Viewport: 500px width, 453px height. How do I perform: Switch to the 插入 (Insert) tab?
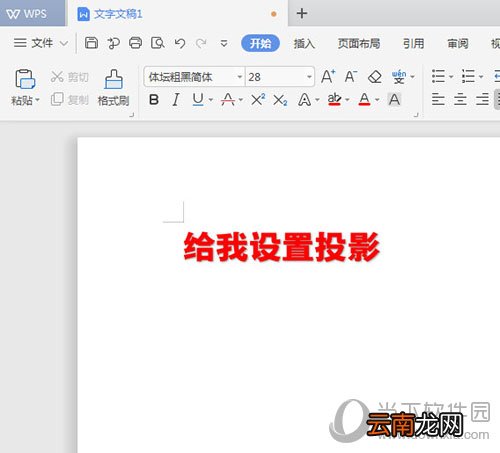[x=304, y=43]
